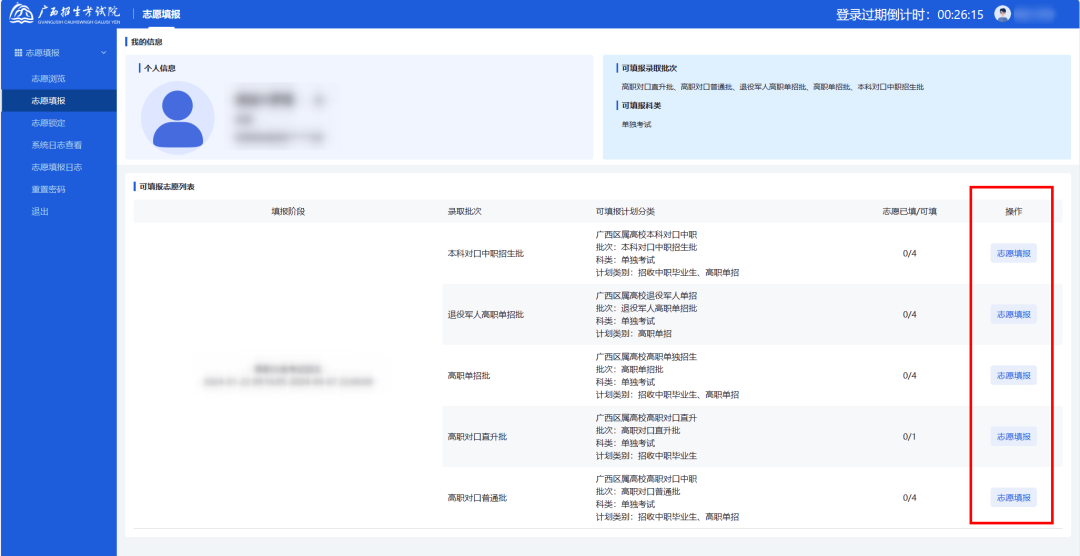Collapse the 志愿填报 sidebar group using its chevron
Image resolution: width=1080 pixels, height=556 pixels.
(x=103, y=52)
